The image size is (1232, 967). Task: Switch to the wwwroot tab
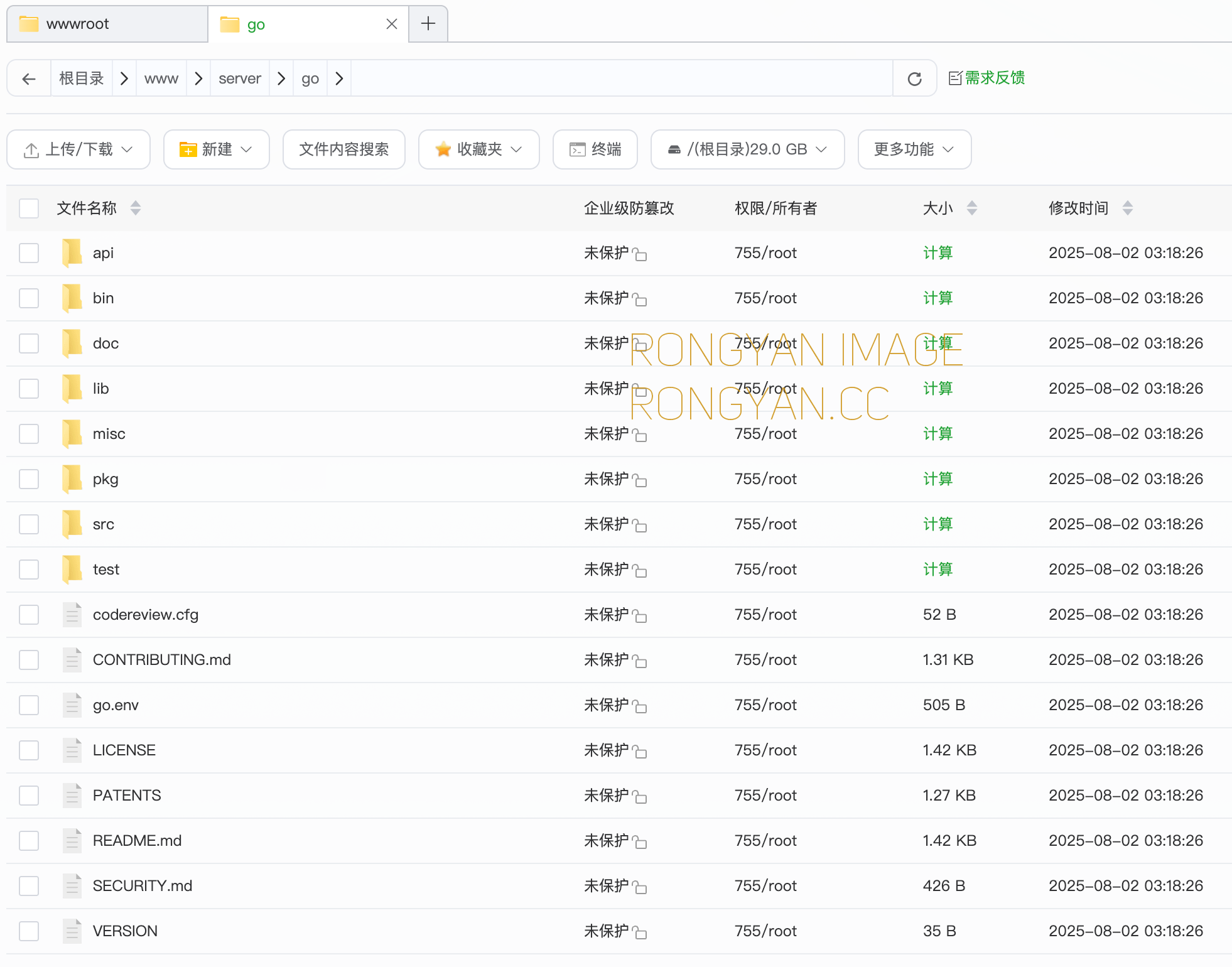point(107,24)
